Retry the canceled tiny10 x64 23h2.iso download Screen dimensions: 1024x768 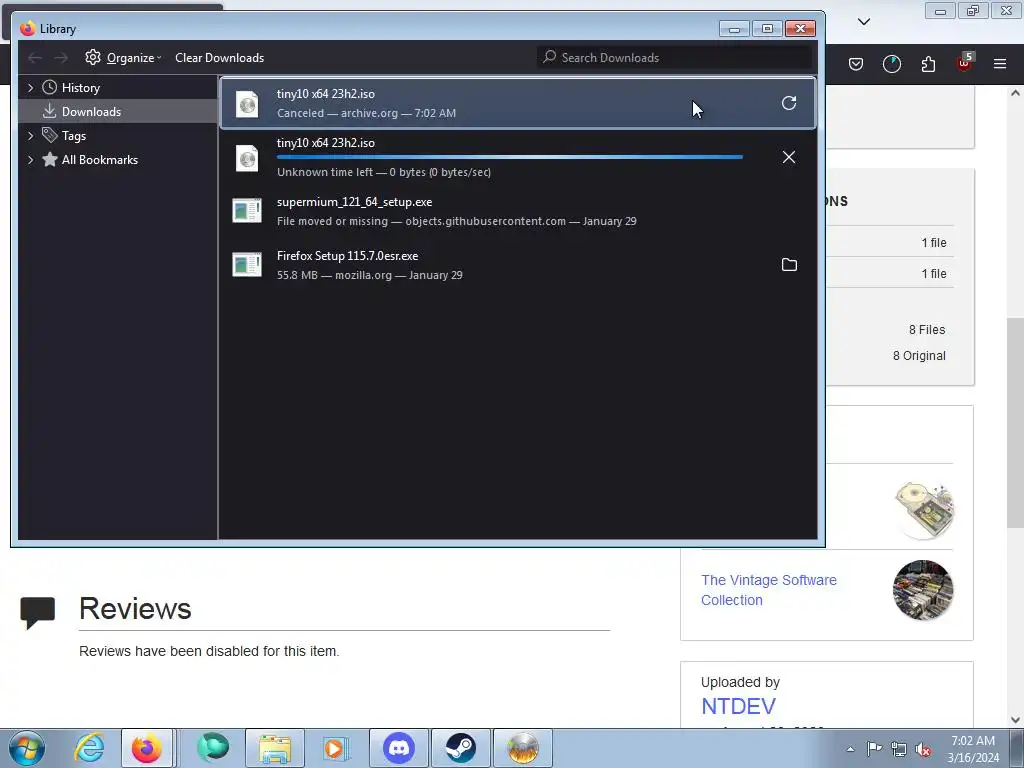coord(789,103)
